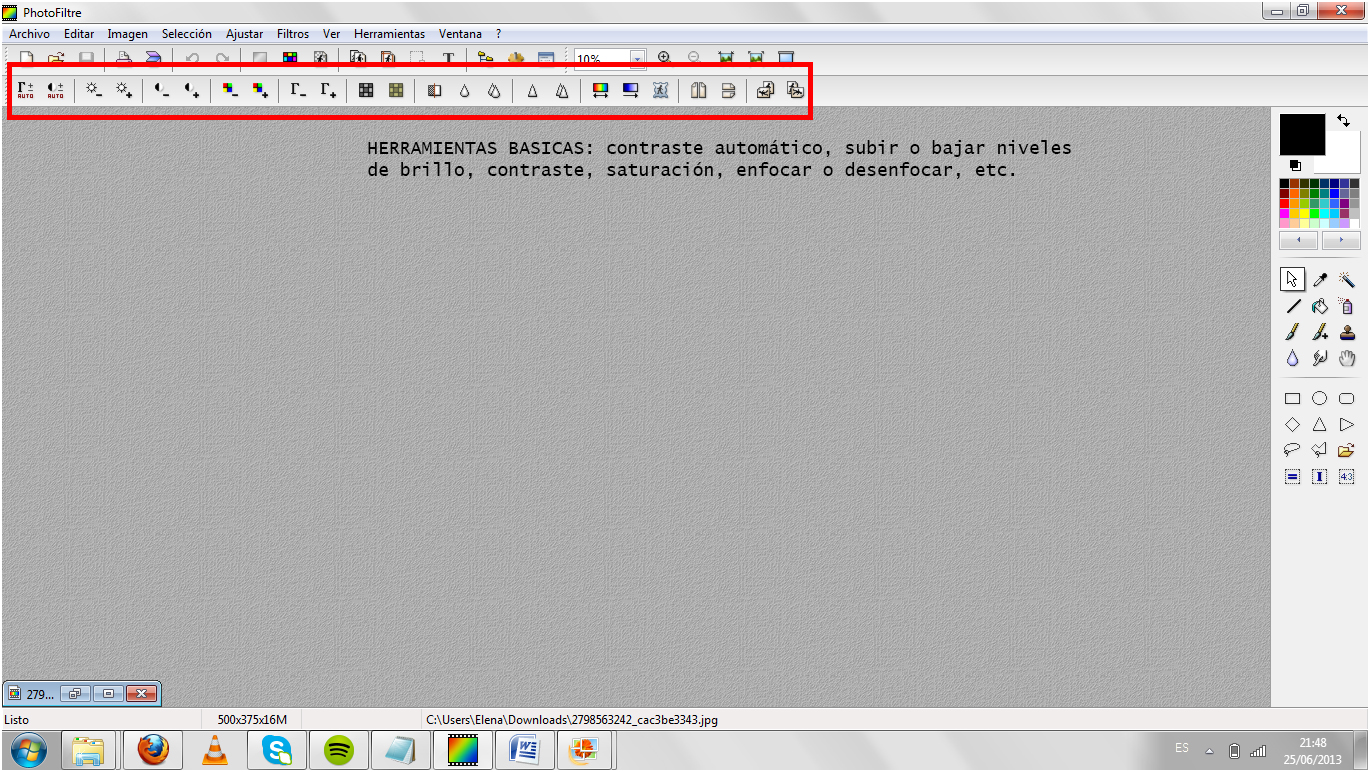Viewport: 1370px width, 772px height.
Task: Open the Filtros menu
Action: [x=293, y=34]
